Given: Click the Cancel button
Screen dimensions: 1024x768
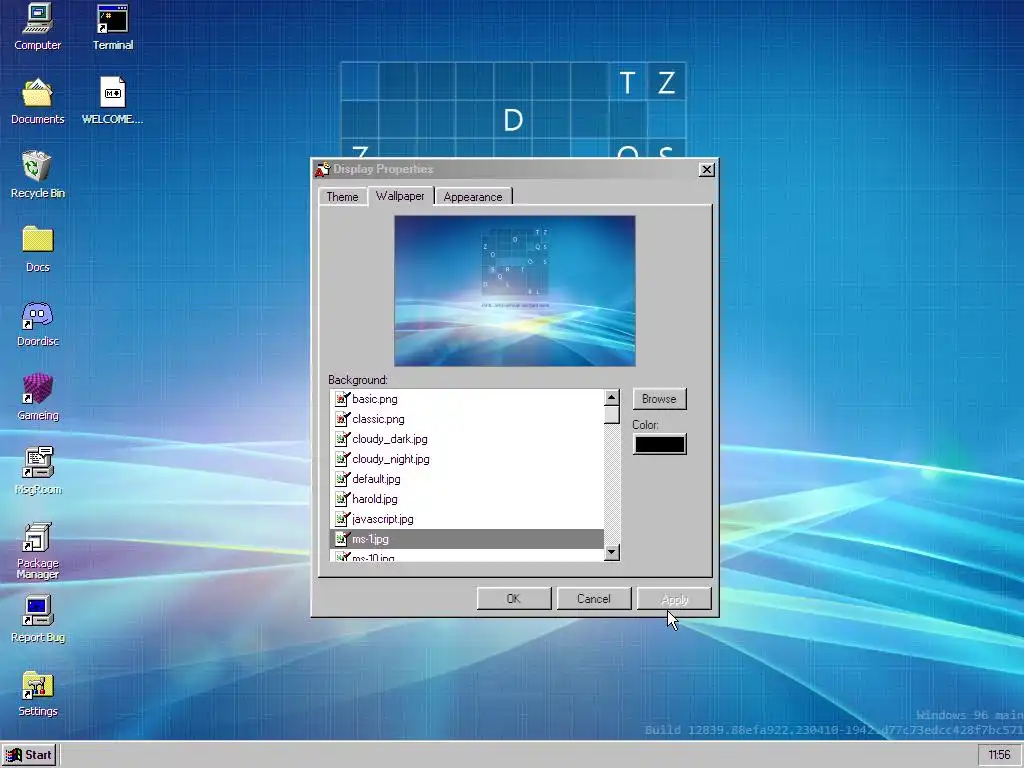Looking at the screenshot, I should point(594,599).
